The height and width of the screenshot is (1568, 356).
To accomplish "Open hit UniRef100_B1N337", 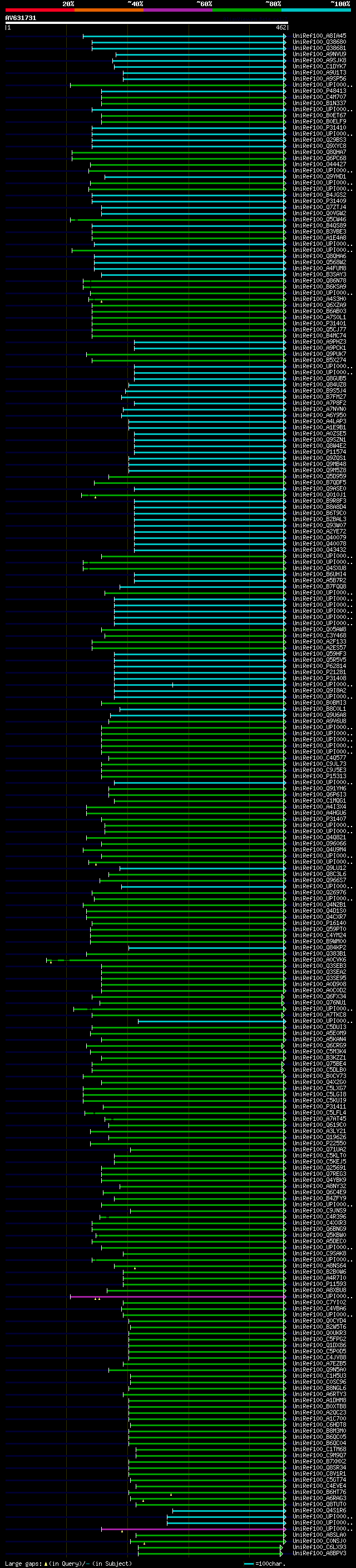I will pyautogui.click(x=319, y=103).
